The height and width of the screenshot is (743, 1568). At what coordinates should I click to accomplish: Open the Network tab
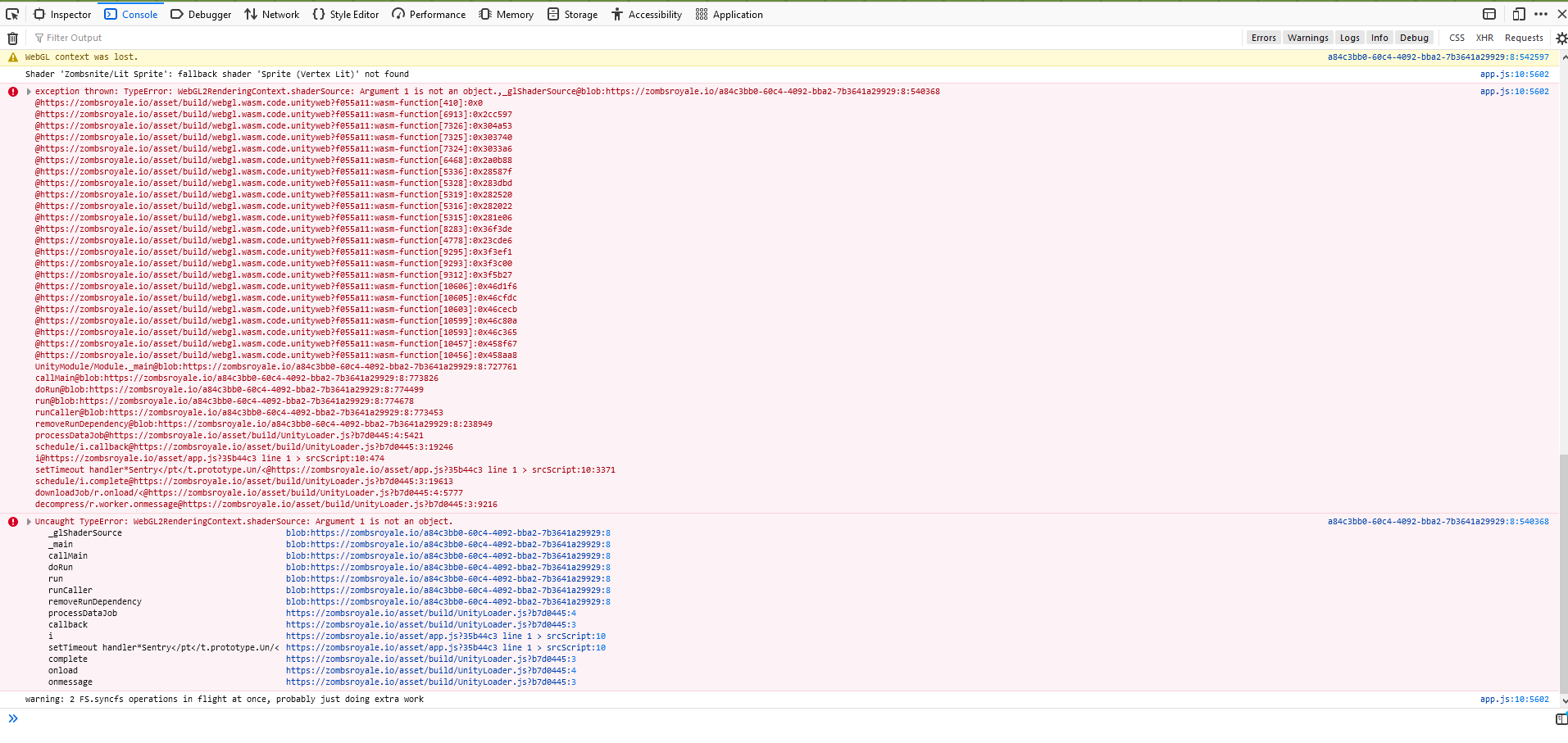point(271,14)
